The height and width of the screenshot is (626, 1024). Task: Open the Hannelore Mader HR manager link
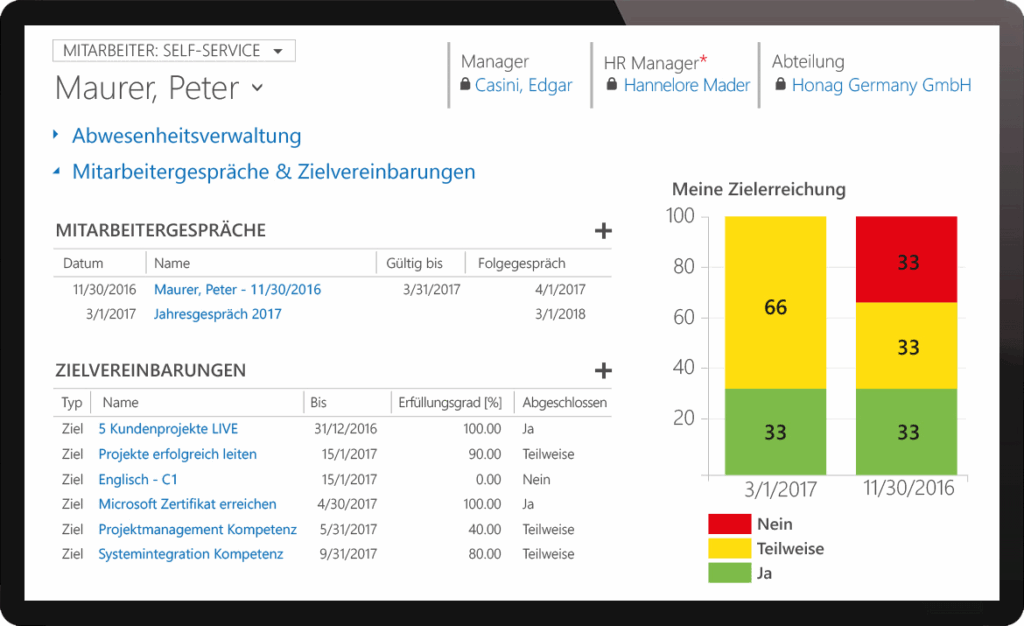click(686, 86)
